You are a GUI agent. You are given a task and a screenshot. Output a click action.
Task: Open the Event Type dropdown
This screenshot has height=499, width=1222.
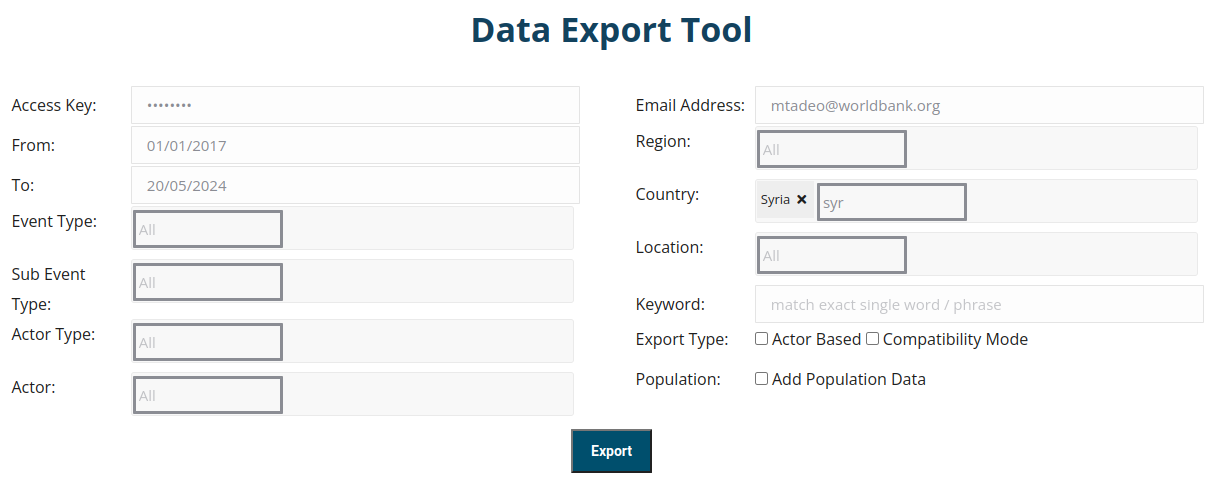click(208, 229)
